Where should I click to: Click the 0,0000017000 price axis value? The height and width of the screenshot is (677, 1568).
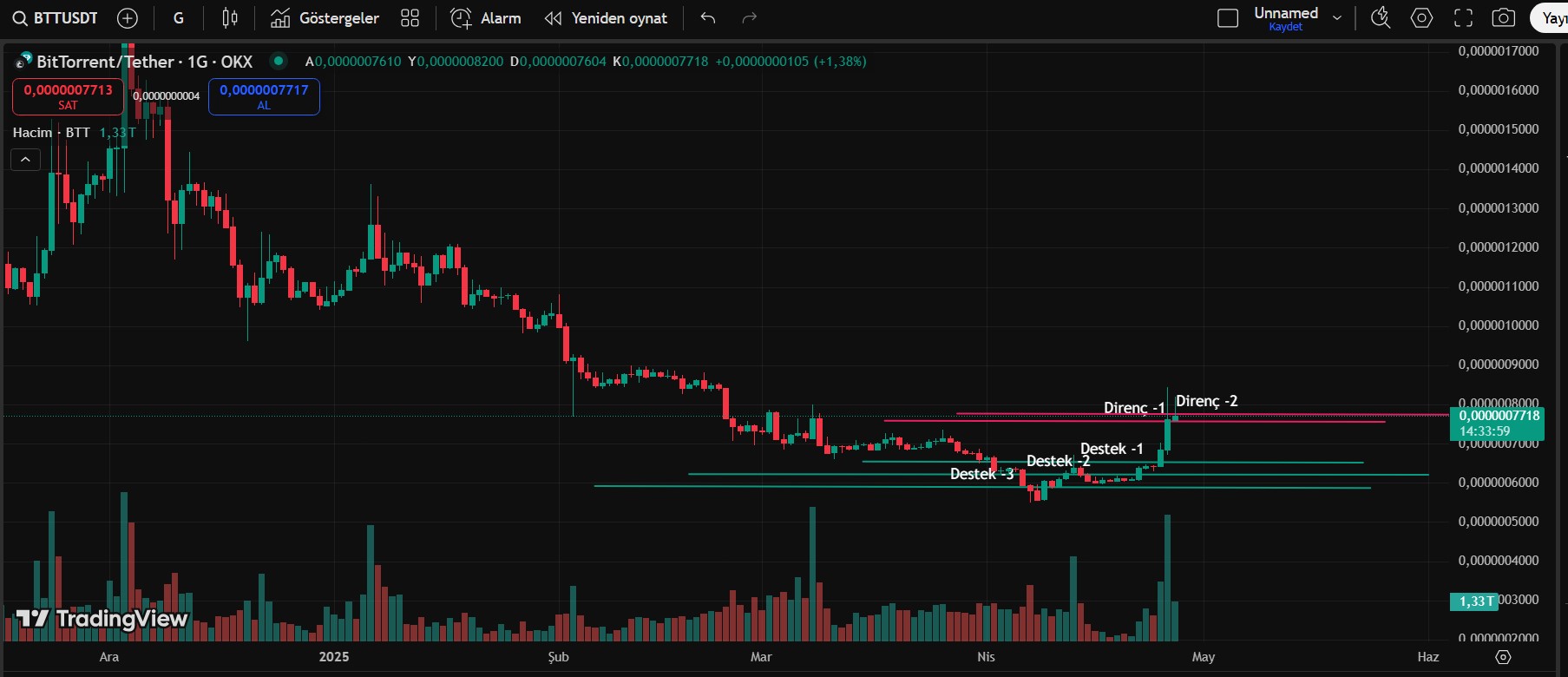point(1499,51)
